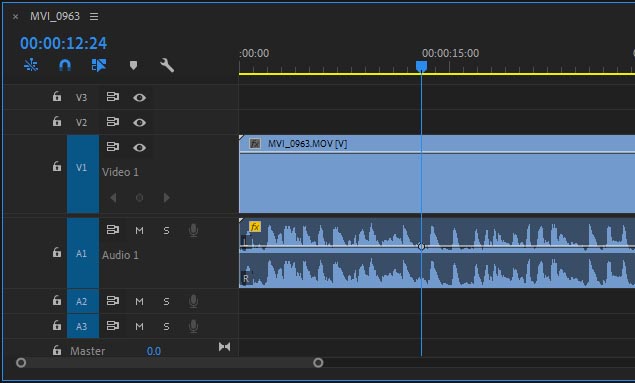Toggle sync lock for A1
Image resolution: width=635 pixels, height=383 pixels.
(x=113, y=230)
